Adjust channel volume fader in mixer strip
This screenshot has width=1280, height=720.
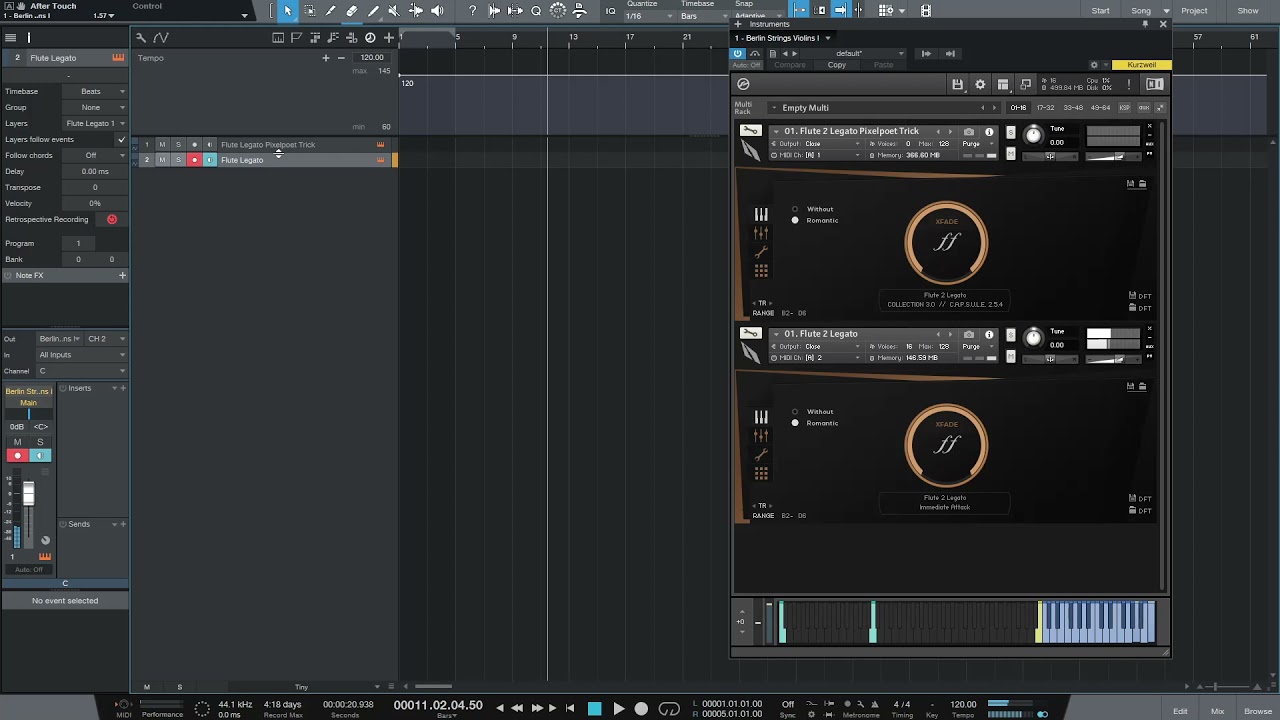[x=28, y=493]
